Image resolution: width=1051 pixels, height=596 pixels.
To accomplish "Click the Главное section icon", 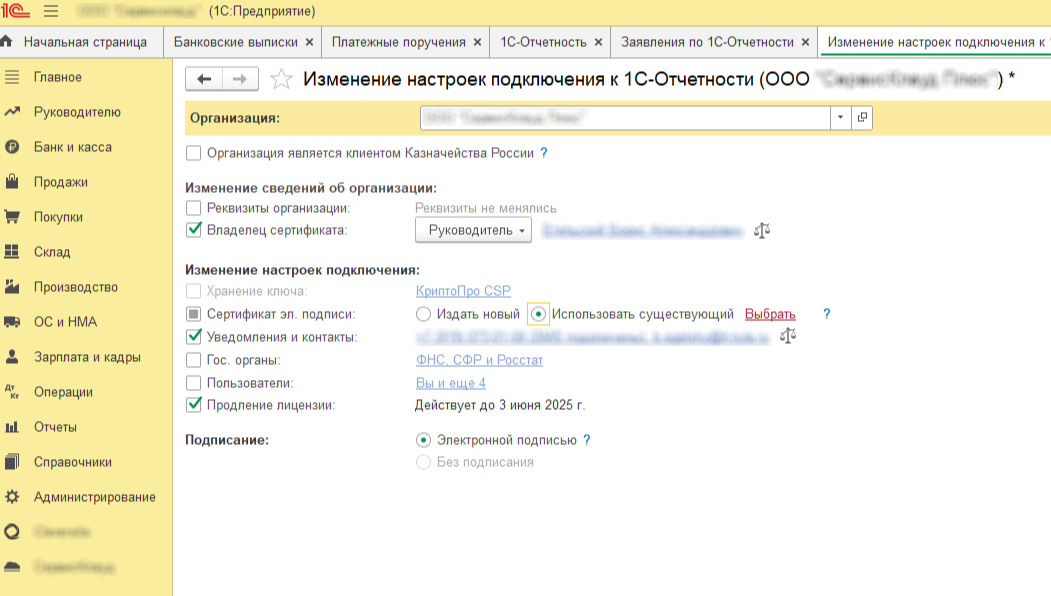I will 12,77.
